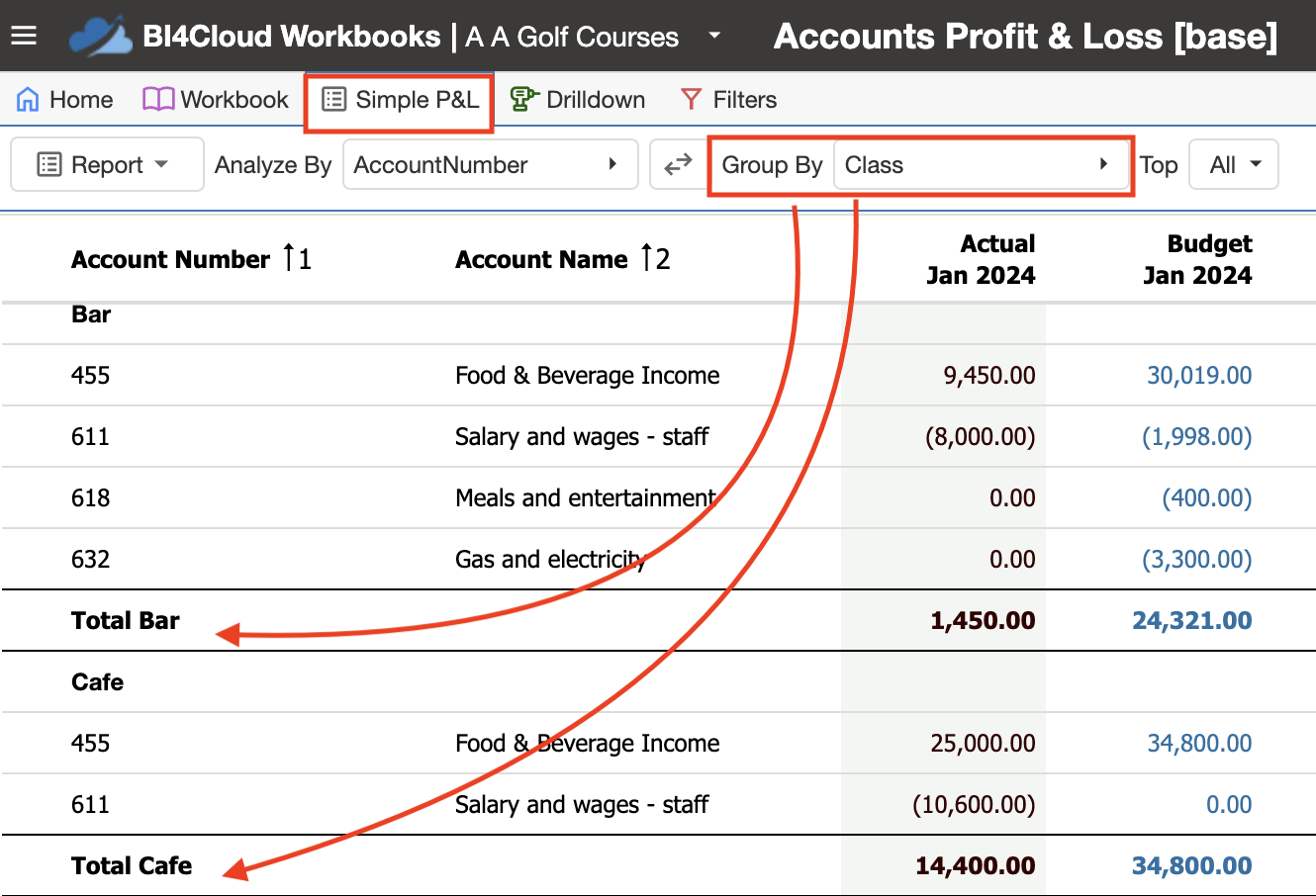Swap Analyze By and Group By
1316x896 pixels.
coord(678,165)
